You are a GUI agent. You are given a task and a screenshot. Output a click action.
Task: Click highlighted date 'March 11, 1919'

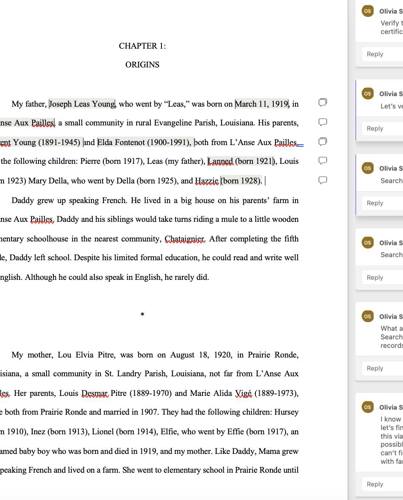262,104
